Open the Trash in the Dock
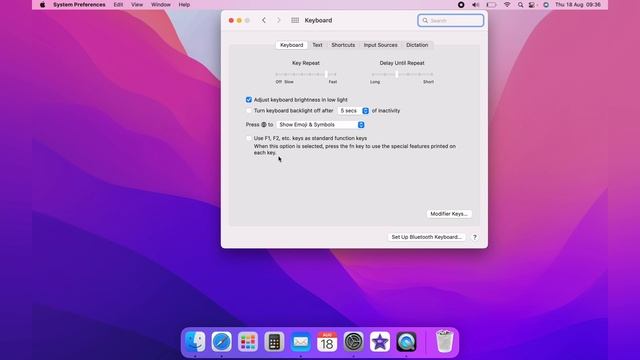 click(x=444, y=342)
